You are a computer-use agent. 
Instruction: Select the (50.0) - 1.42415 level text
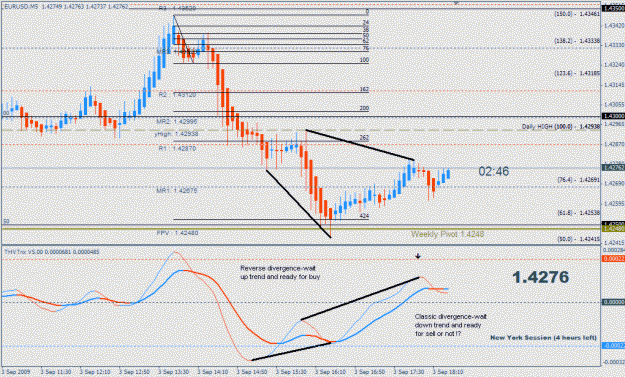[x=578, y=239]
